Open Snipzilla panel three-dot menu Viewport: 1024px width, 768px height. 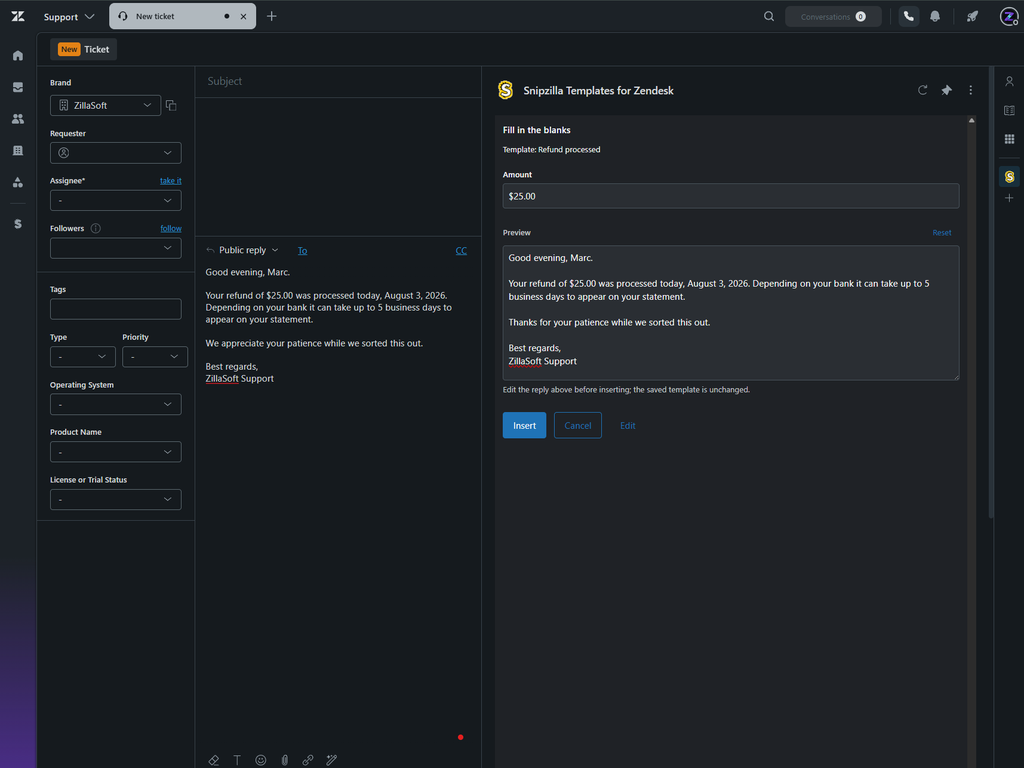pos(970,90)
